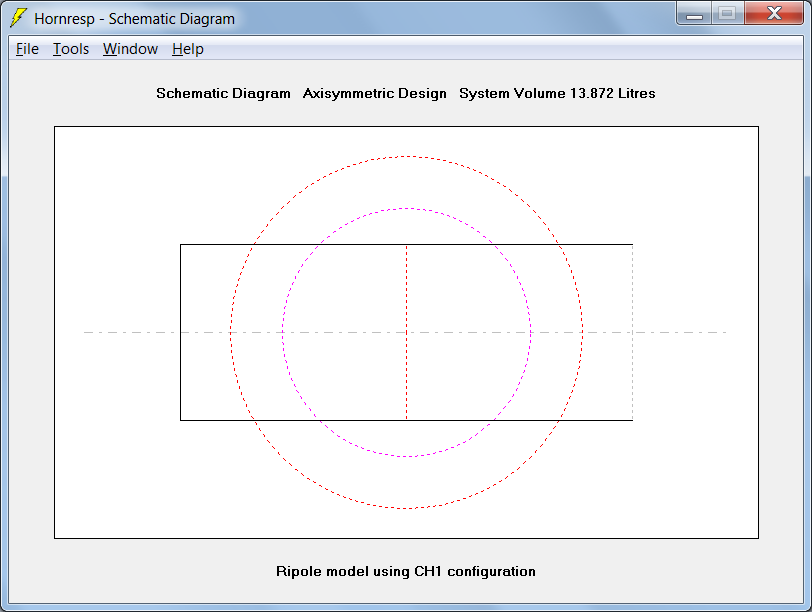Open the Tools menu
812x612 pixels.
tap(71, 49)
